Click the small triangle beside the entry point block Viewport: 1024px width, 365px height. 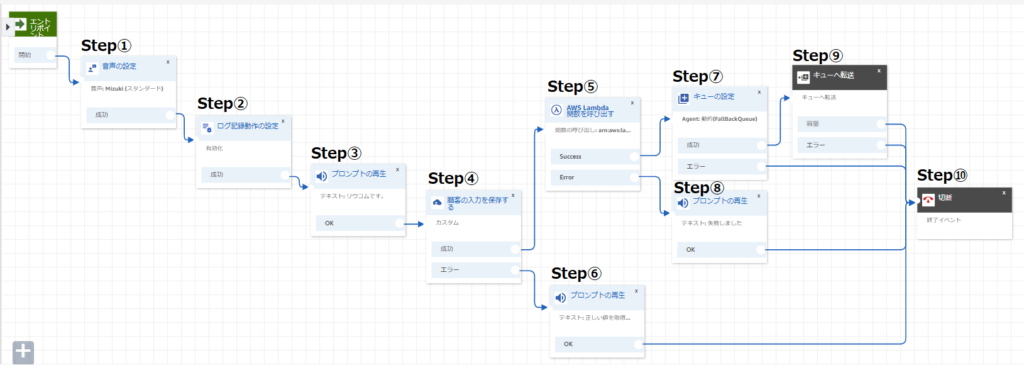click(7, 27)
